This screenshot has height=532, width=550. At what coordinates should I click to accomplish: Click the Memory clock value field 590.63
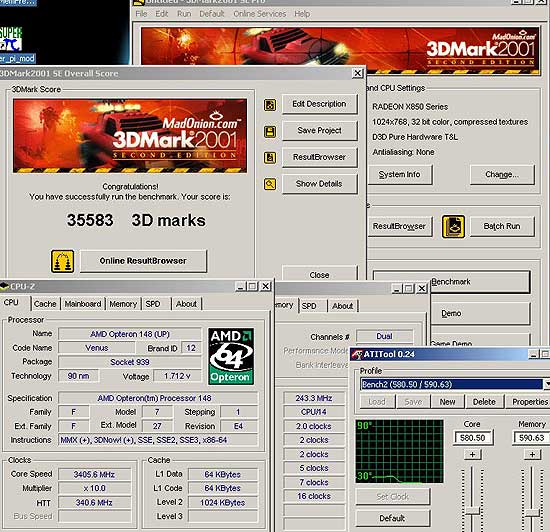tap(532, 438)
